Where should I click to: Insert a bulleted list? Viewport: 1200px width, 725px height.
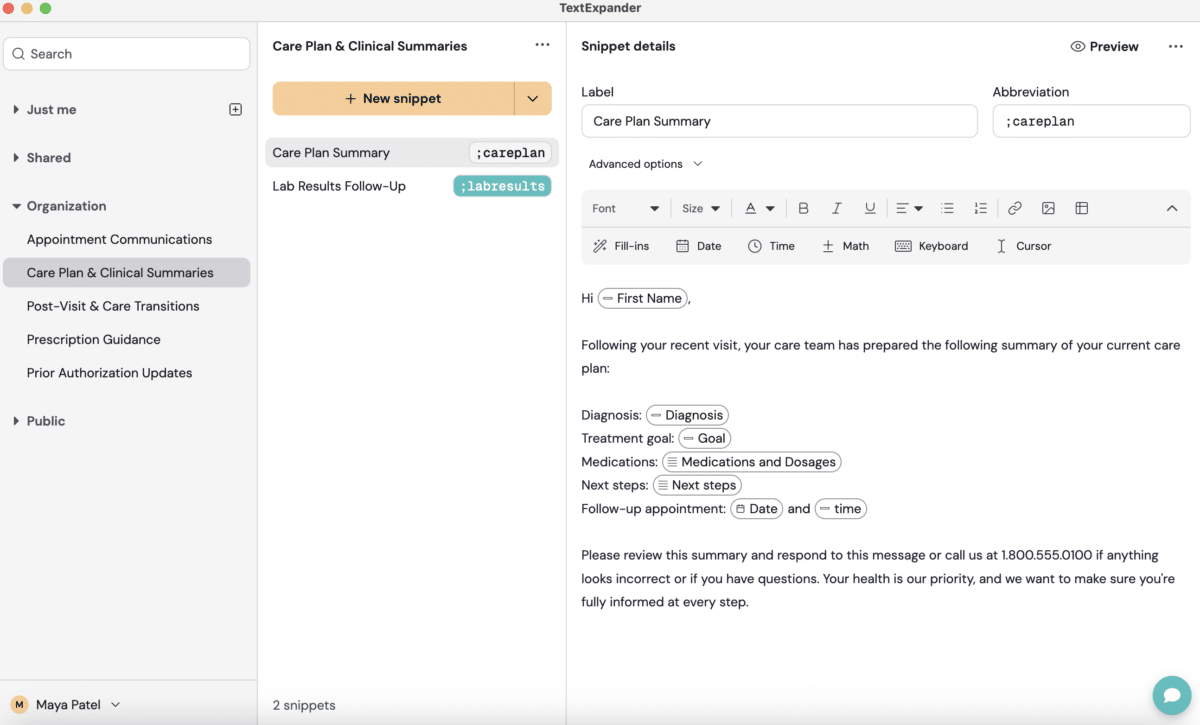coord(947,208)
